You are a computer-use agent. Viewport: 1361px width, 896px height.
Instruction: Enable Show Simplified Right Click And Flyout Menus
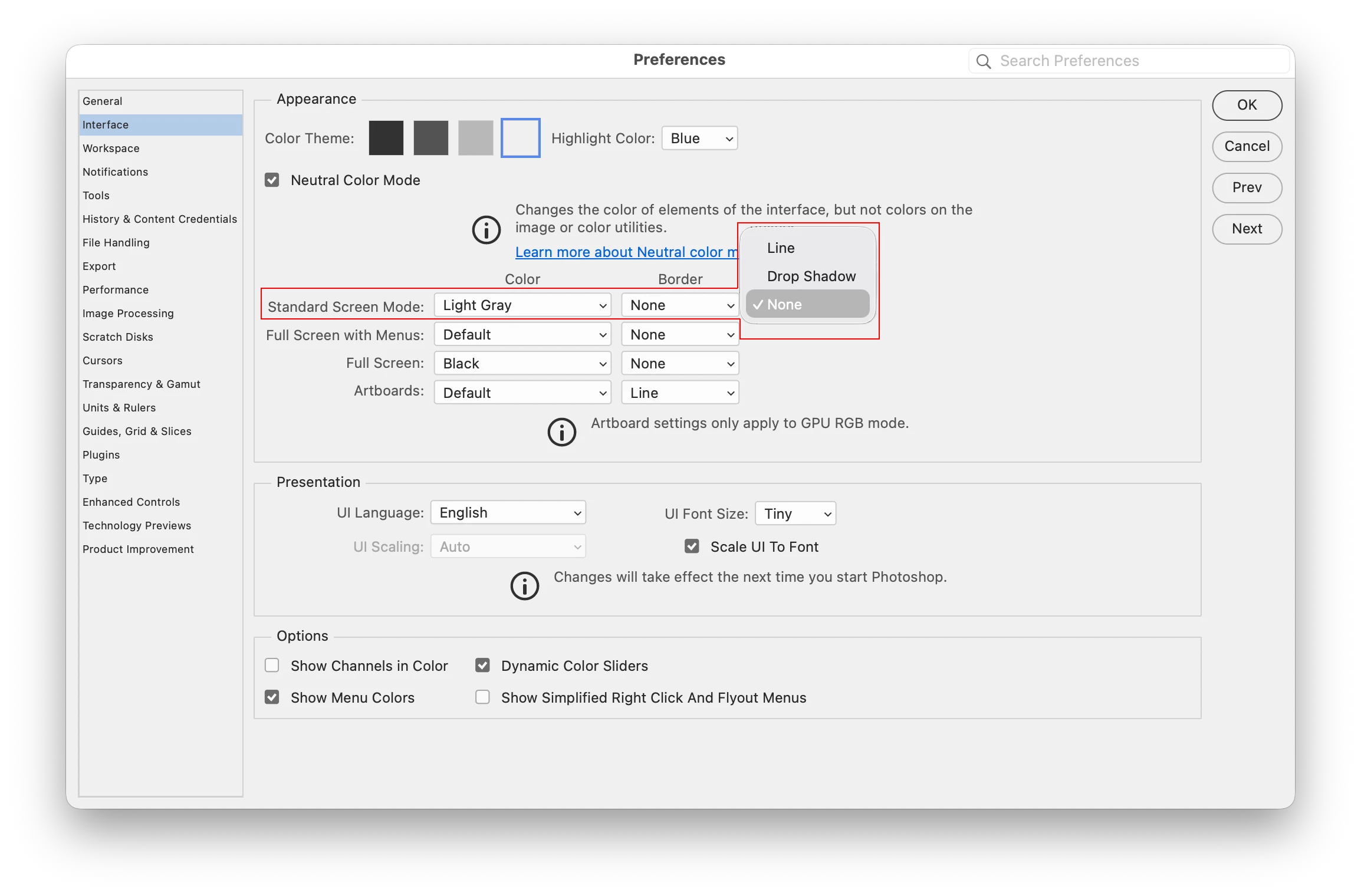click(482, 697)
